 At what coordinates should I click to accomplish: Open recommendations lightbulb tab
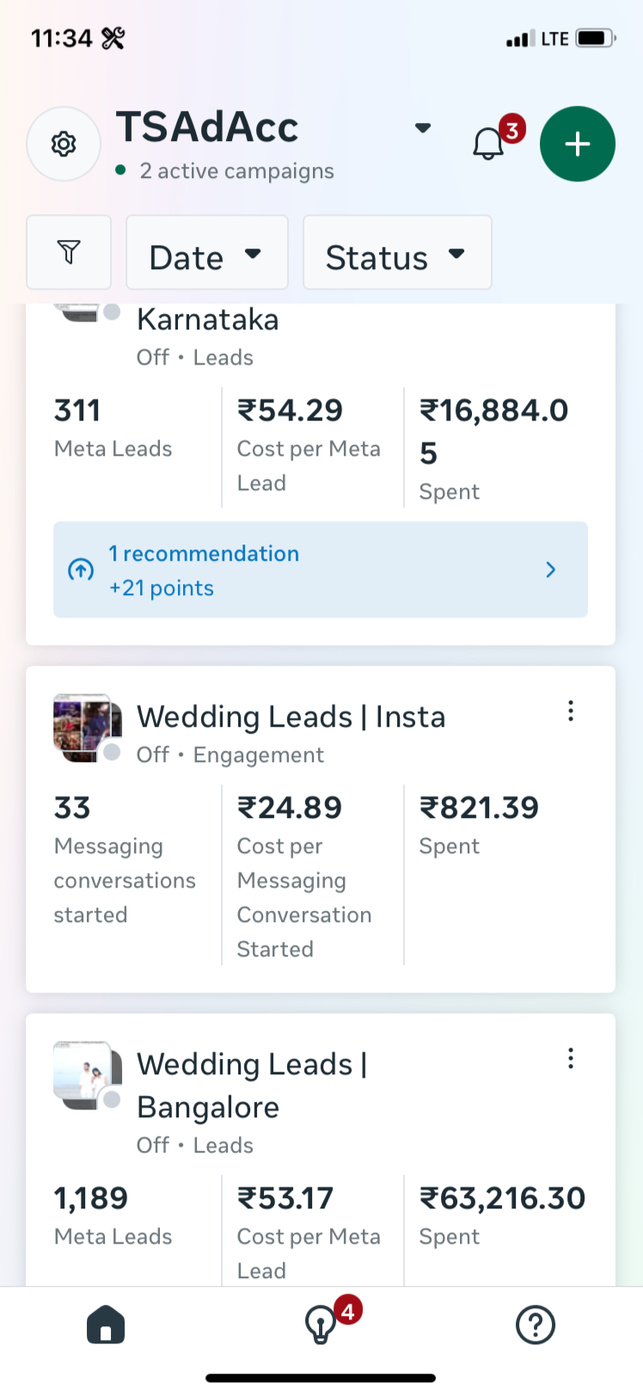[320, 1325]
